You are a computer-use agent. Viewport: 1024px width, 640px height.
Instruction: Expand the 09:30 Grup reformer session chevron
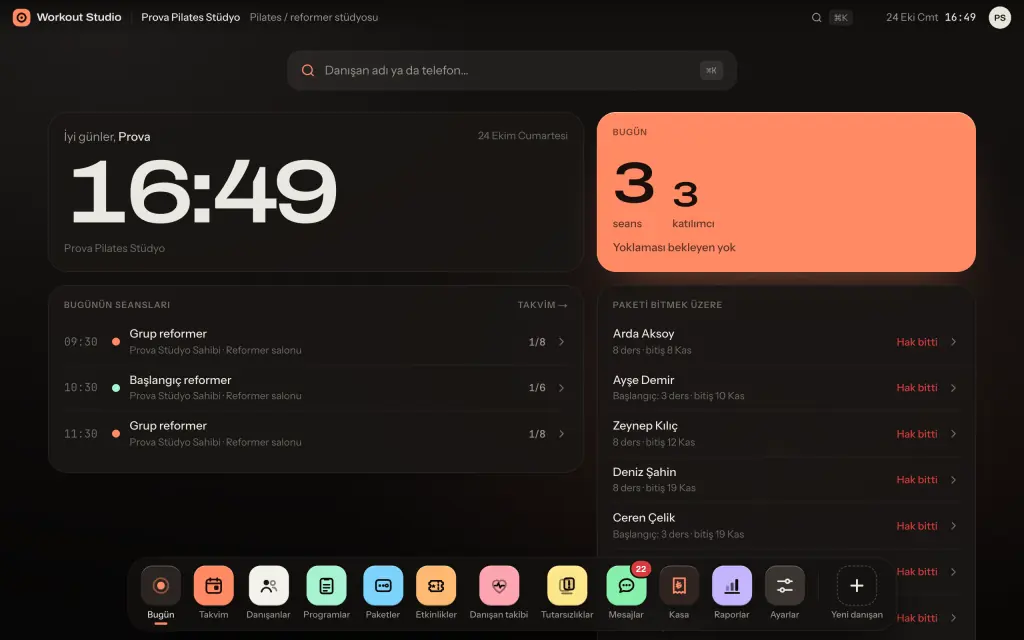561,342
